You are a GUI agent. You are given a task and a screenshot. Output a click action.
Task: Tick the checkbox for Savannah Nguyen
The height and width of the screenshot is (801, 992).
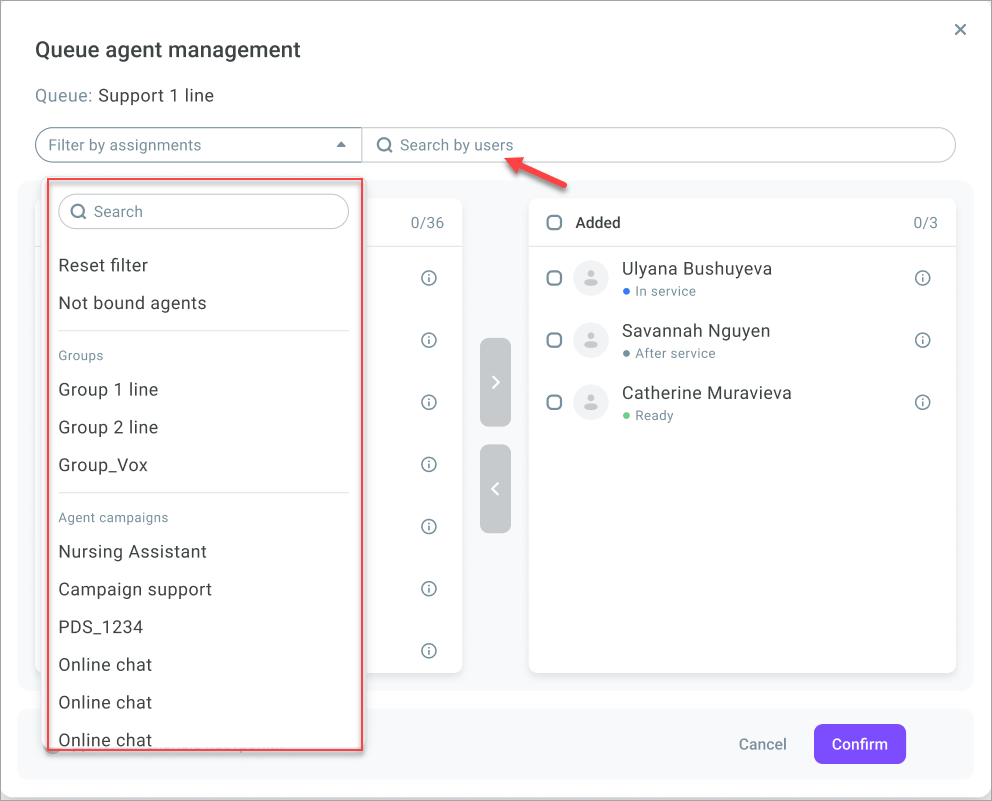[554, 340]
